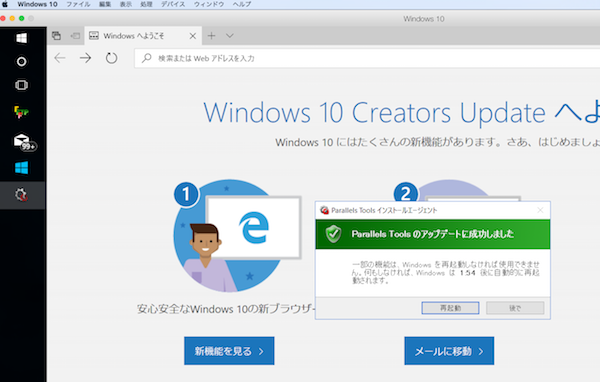Open Task View icon in sidebar

click(21, 85)
